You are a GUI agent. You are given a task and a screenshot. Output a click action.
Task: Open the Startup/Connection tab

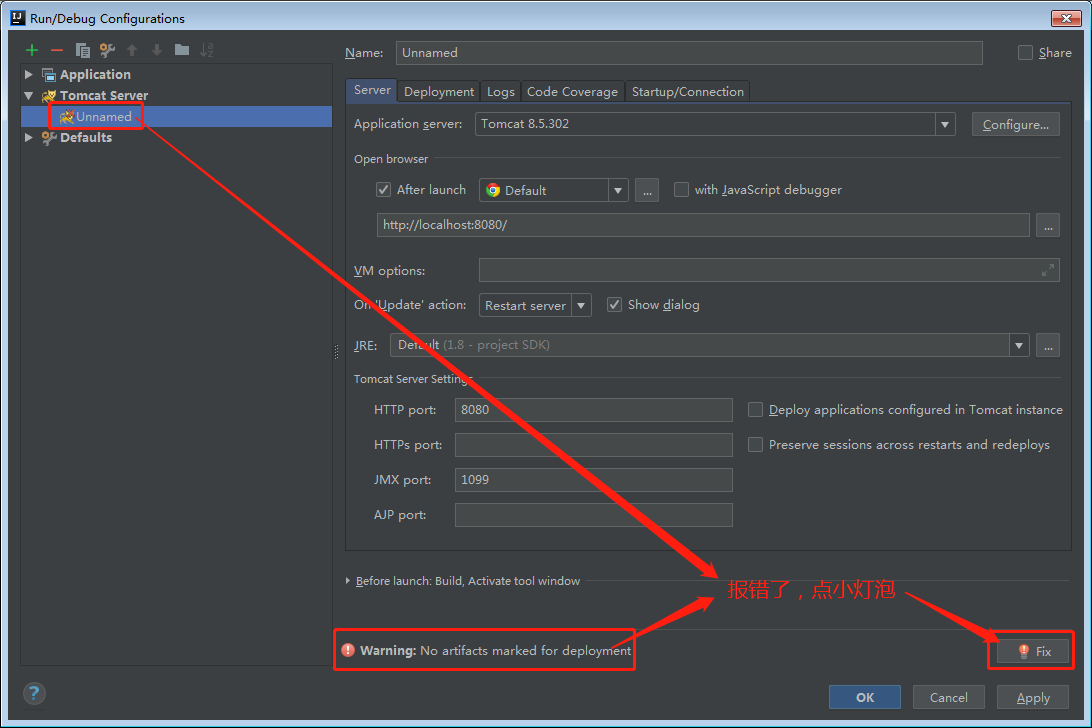(x=687, y=91)
